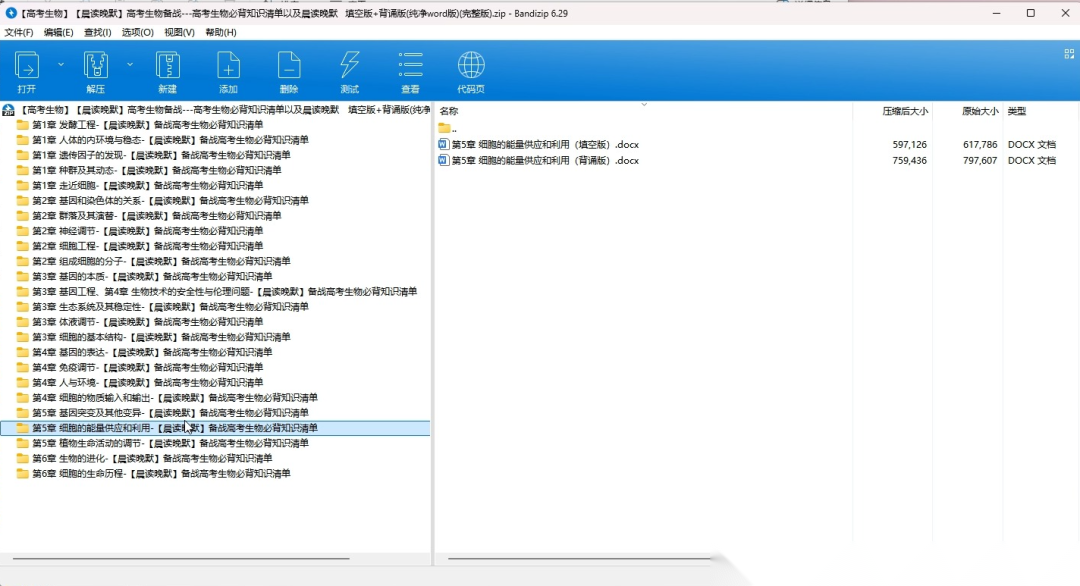Open the 选项(O) menu
The image size is (1080, 586).
pos(138,32)
